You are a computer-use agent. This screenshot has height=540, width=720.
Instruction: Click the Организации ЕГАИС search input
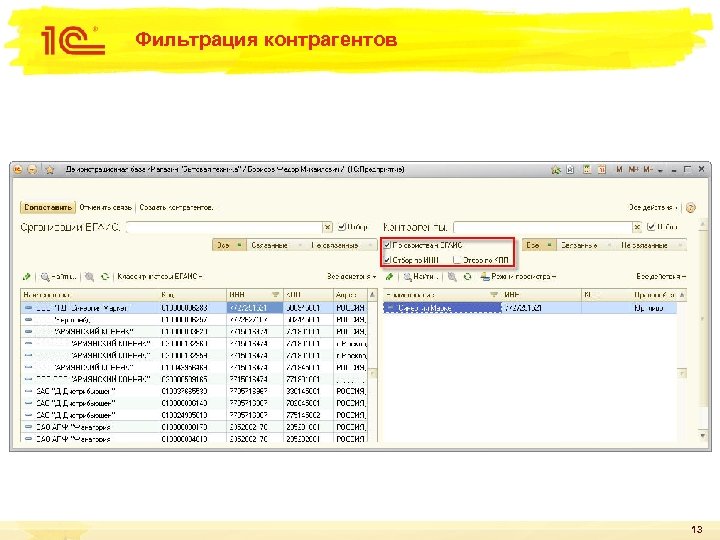tap(224, 227)
